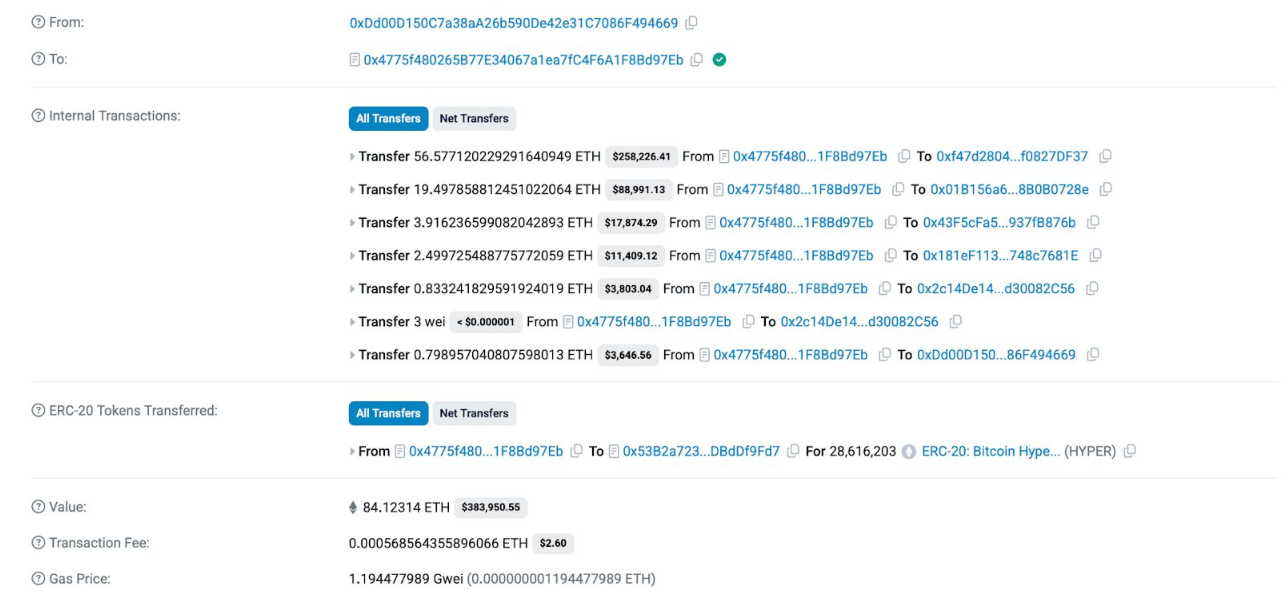
Task: Copy recipient address 0x01B156a6...8B0B0728e
Action: click(x=1106, y=190)
